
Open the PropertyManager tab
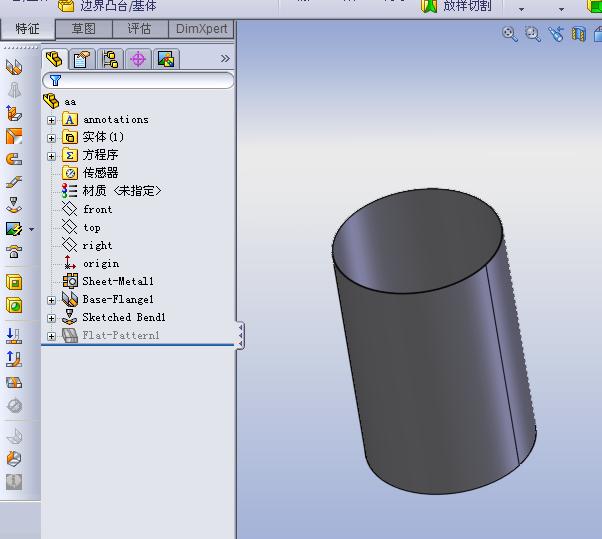[x=83, y=60]
